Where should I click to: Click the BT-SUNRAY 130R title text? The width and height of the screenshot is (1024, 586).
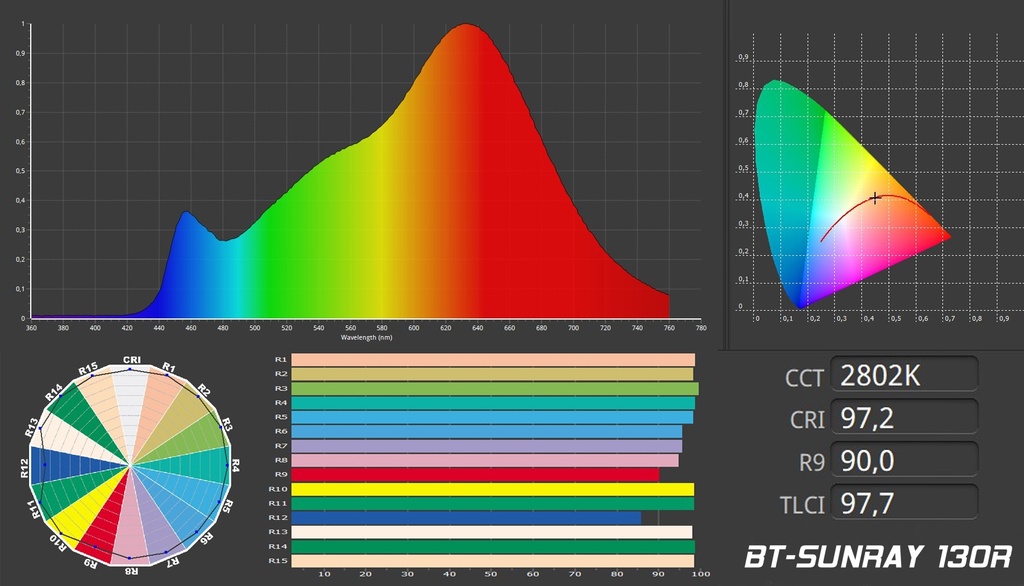click(x=878, y=557)
